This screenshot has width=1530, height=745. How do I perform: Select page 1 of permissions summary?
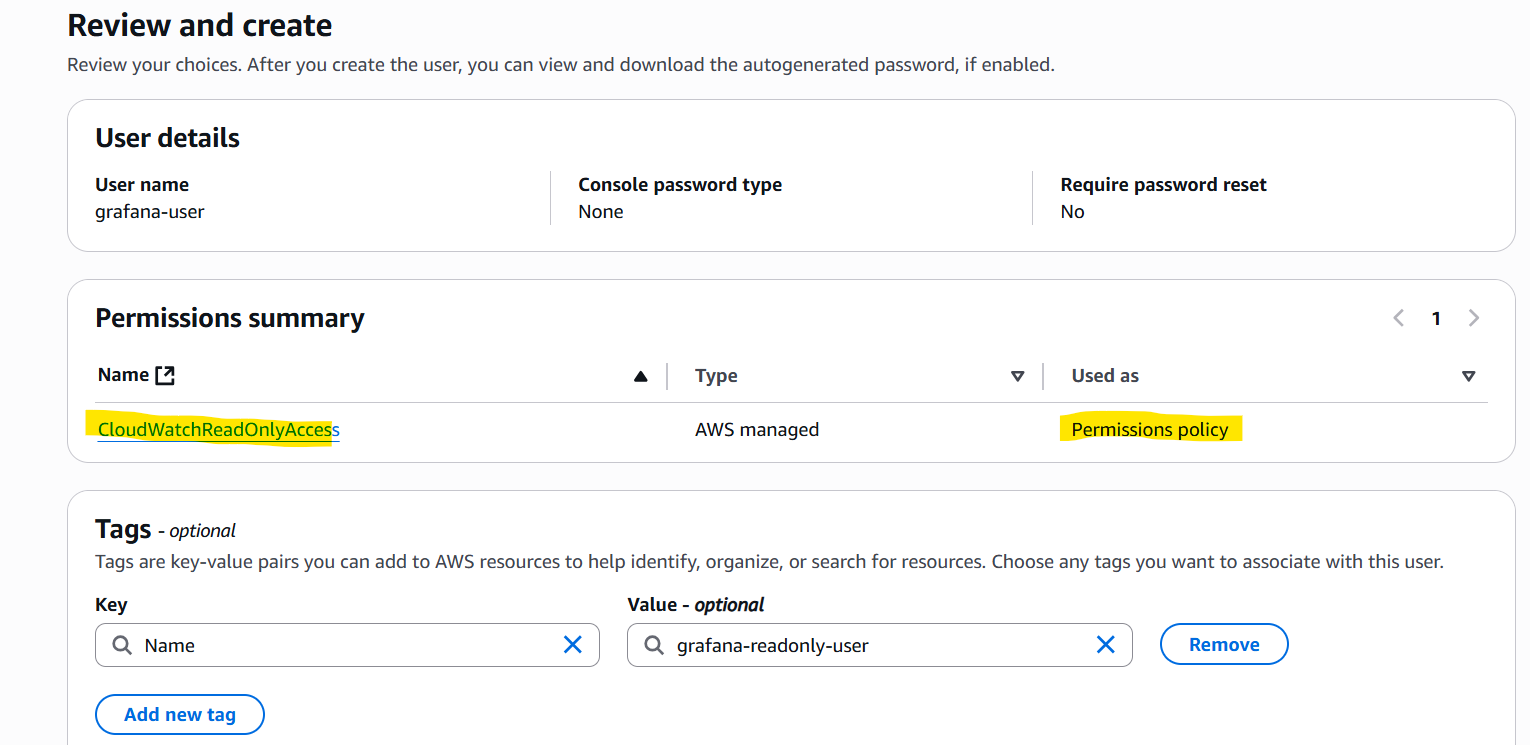[1436, 318]
